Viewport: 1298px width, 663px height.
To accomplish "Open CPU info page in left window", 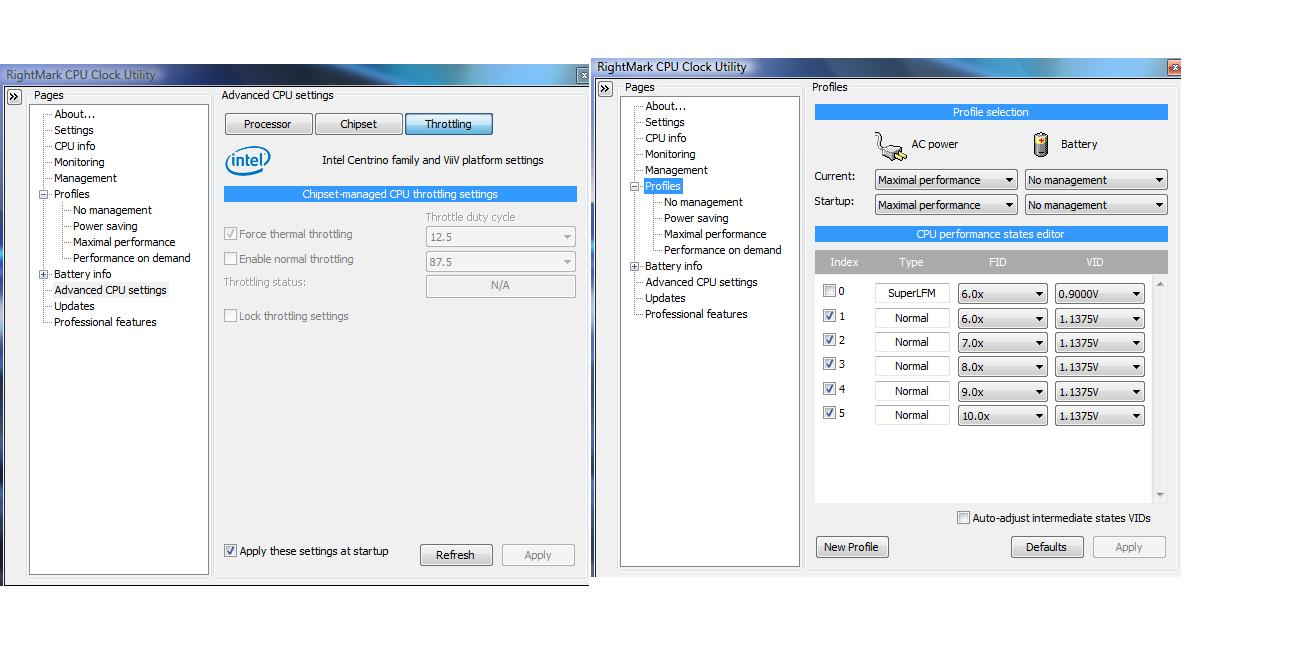I will pos(75,146).
